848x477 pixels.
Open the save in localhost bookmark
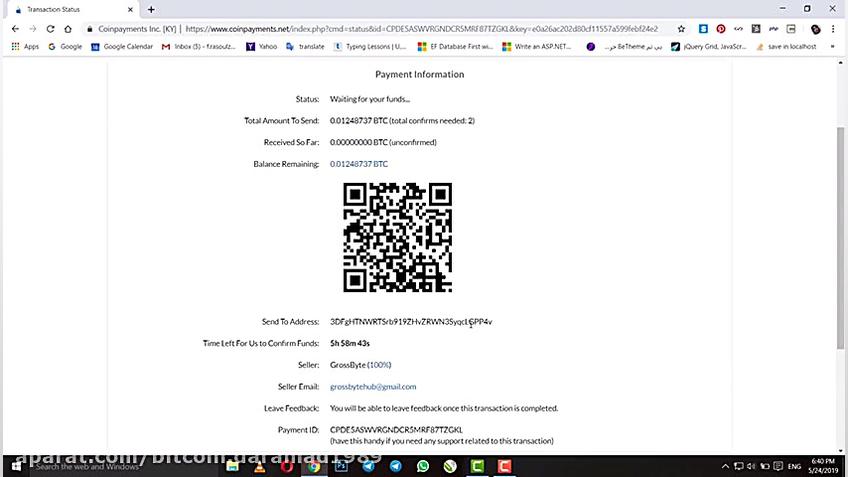786,47
